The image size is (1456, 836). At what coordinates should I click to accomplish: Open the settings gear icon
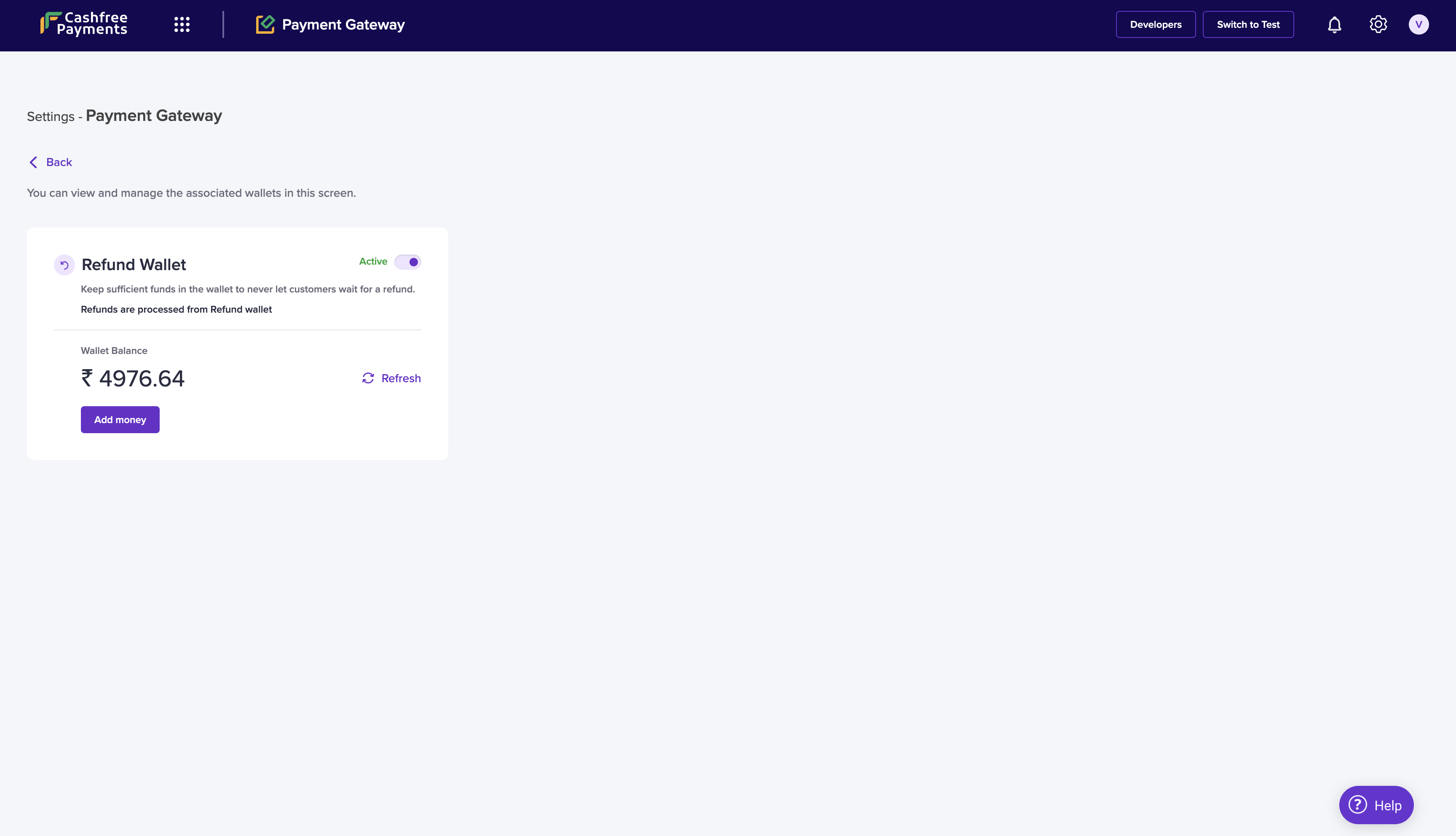1378,25
